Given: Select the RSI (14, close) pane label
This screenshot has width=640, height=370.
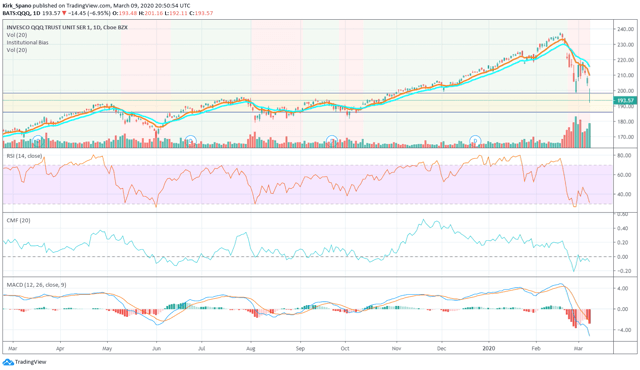Looking at the screenshot, I should click(24, 156).
